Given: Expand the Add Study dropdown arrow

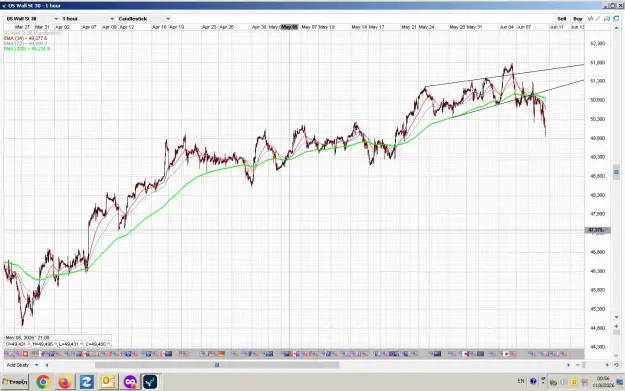Looking at the screenshot, I should pos(37,365).
